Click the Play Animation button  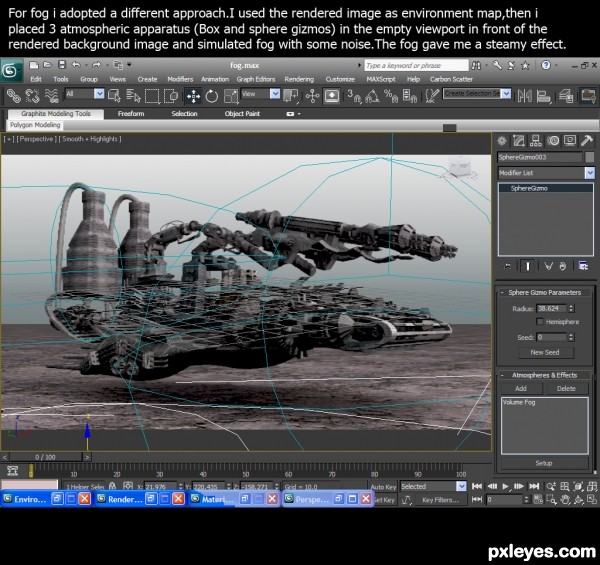(505, 486)
